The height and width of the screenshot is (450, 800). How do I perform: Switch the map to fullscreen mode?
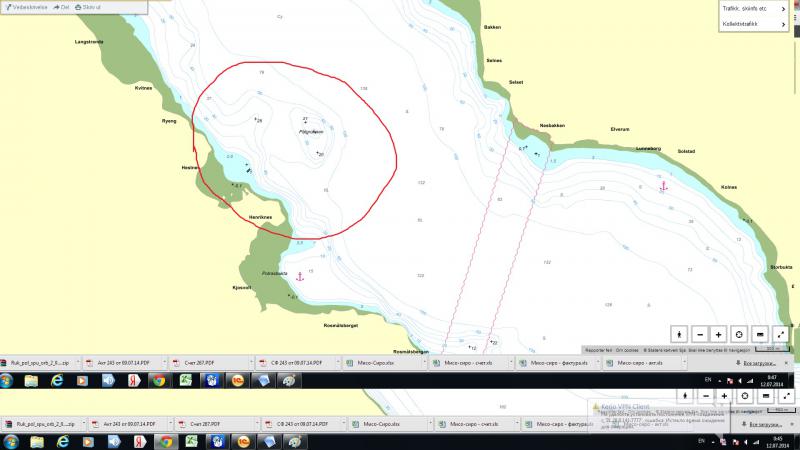click(x=780, y=333)
